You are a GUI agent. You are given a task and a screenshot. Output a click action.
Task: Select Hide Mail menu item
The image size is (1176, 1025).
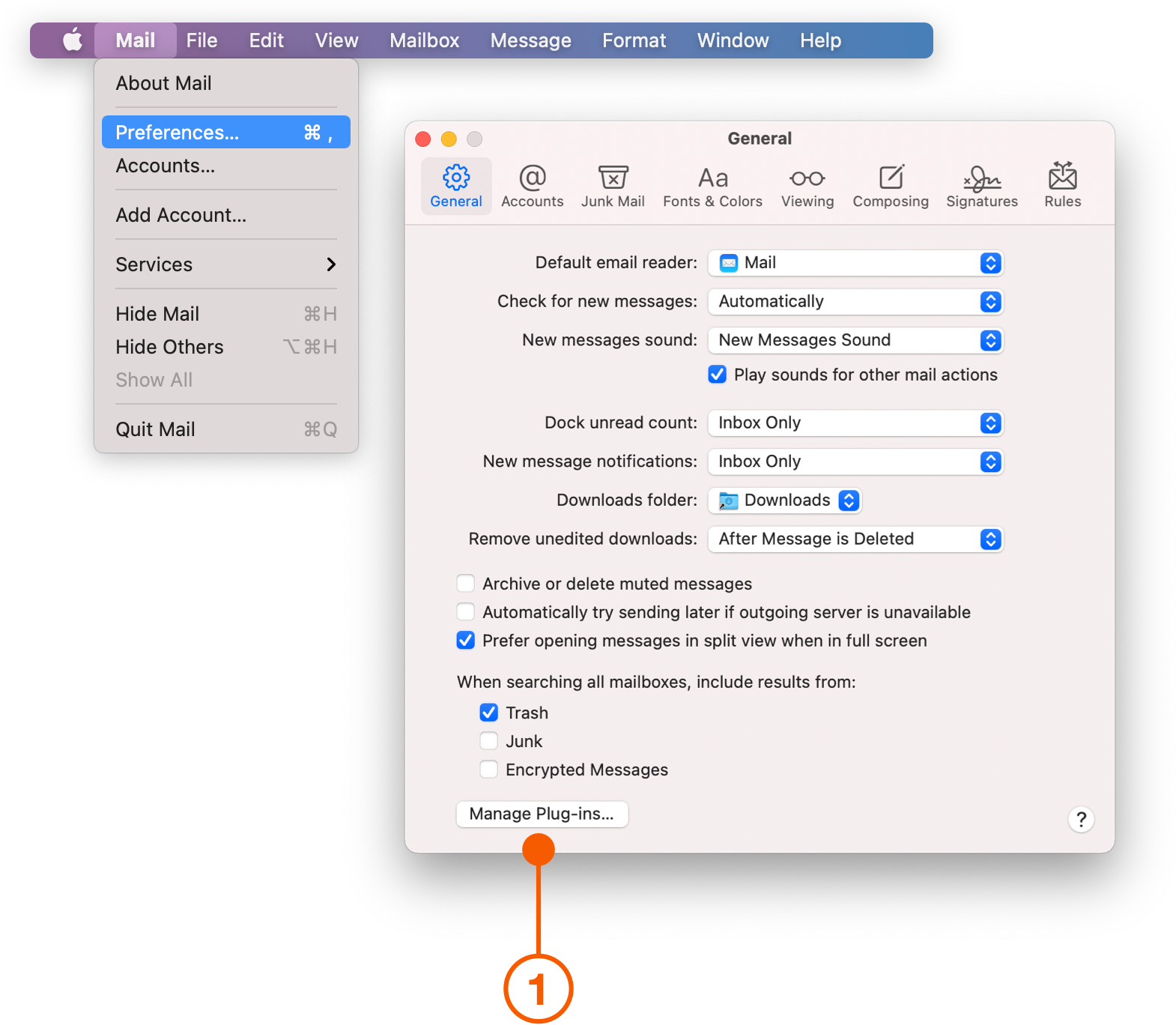(x=225, y=314)
